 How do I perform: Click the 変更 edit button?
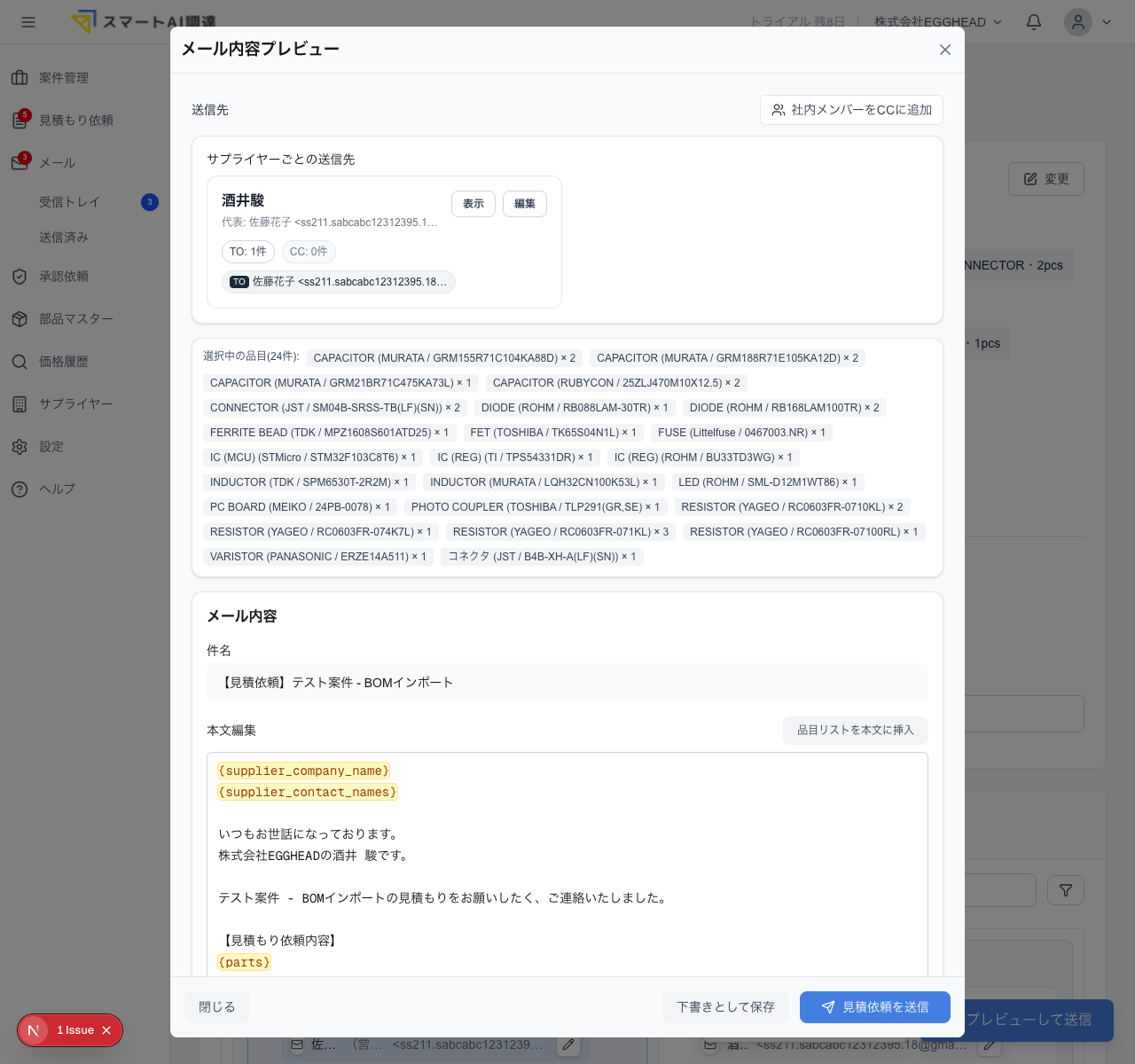[1046, 179]
